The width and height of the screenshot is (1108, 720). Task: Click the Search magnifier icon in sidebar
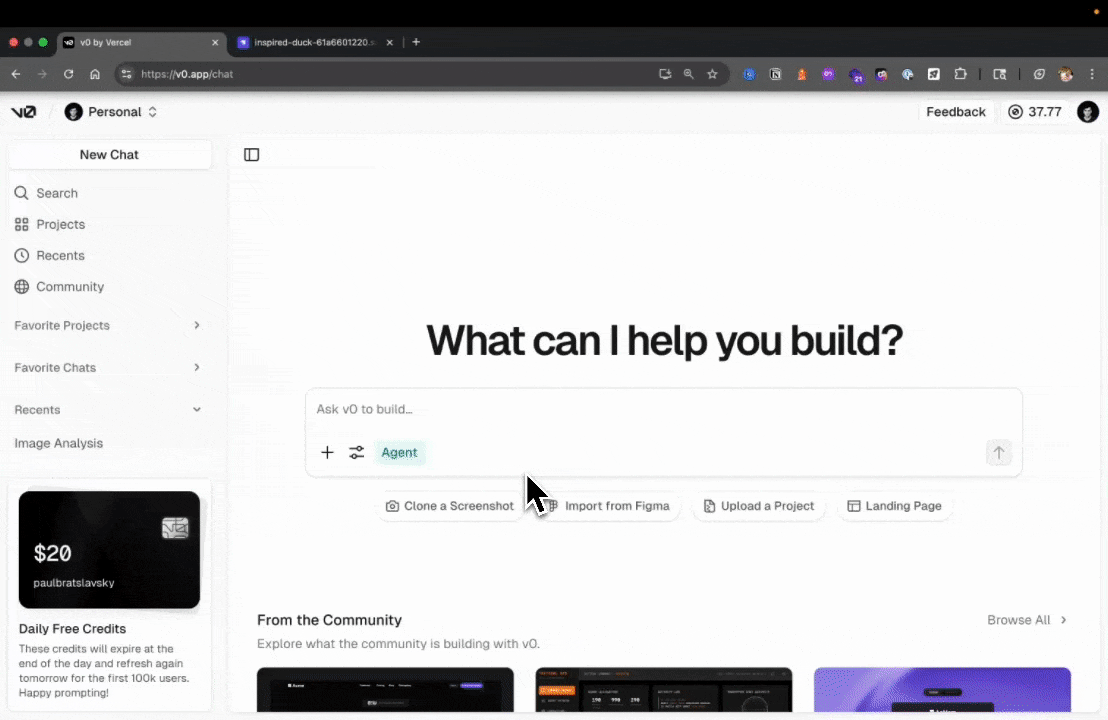[21, 193]
